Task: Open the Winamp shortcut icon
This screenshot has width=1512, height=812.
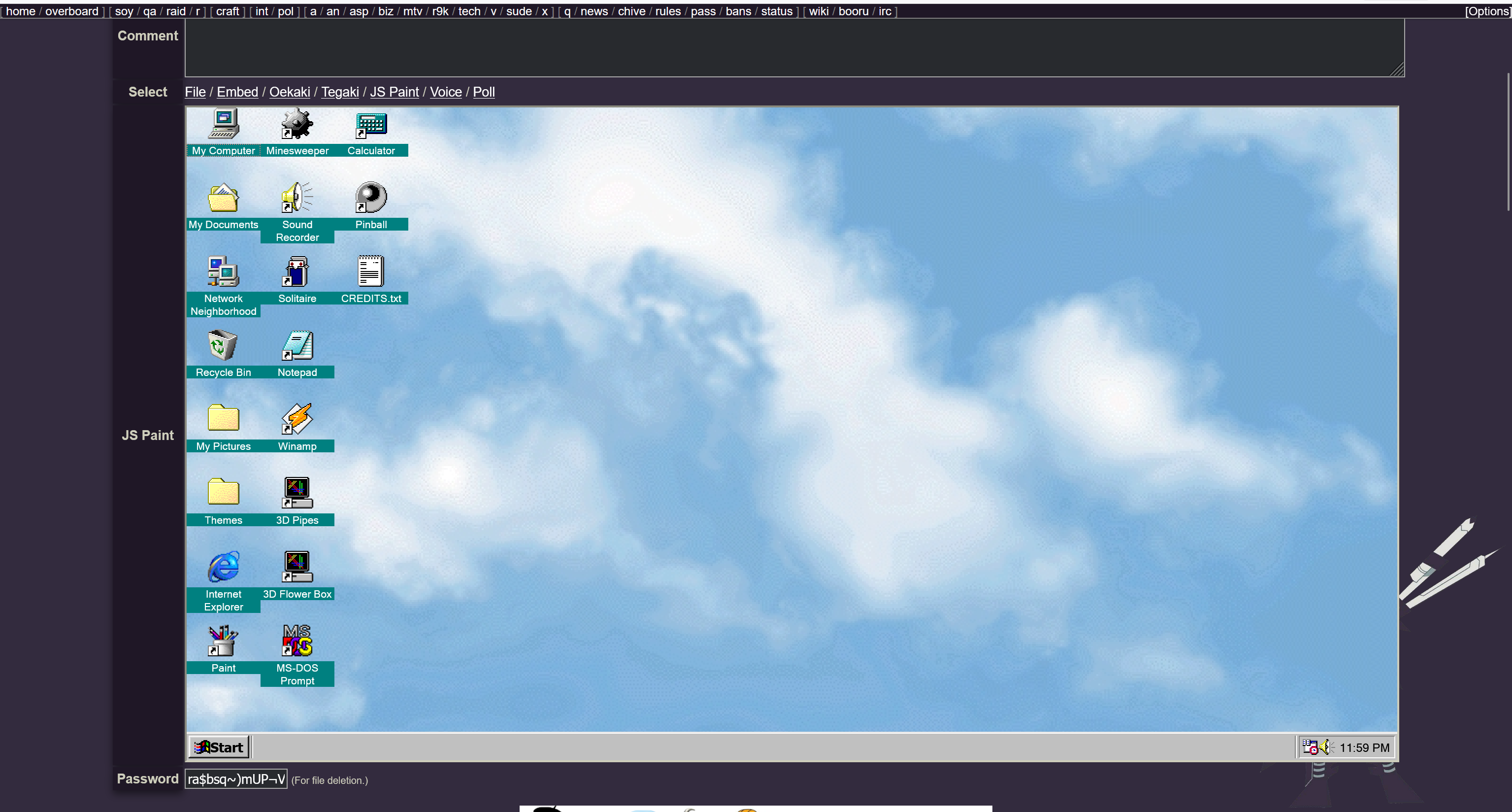Action: point(297,419)
